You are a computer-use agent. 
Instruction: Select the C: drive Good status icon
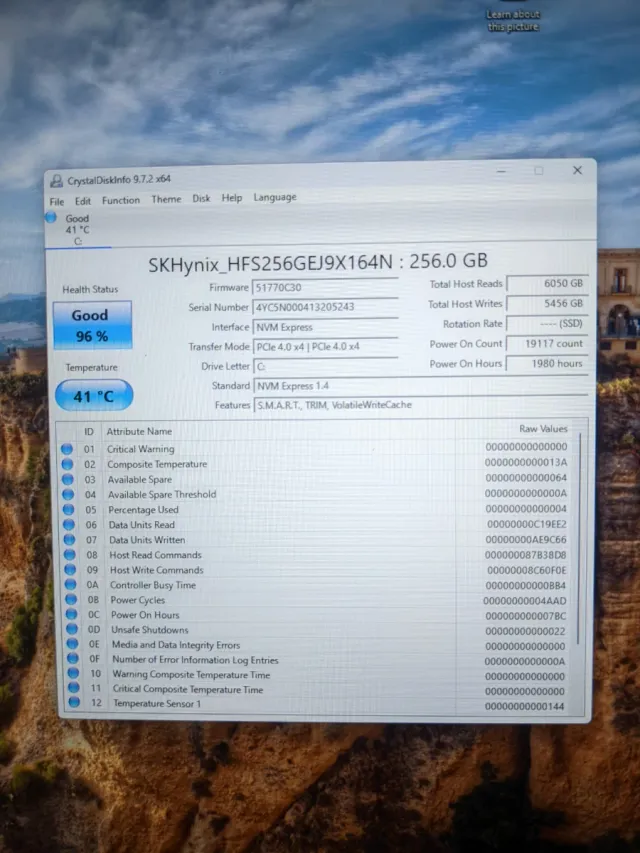(x=51, y=218)
